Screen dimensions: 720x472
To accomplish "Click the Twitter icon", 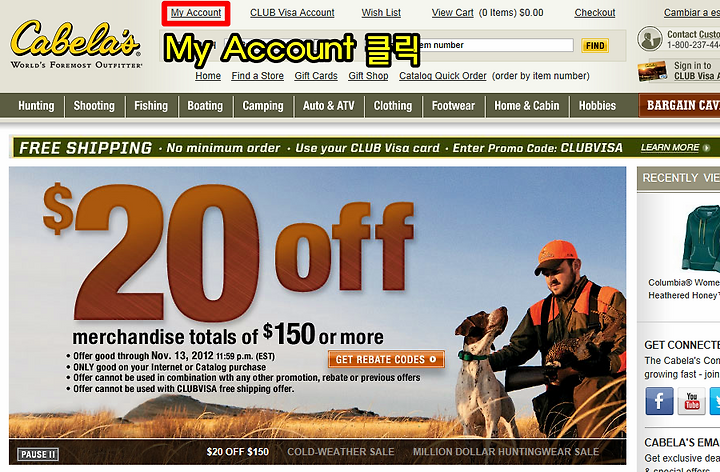I will click(715, 401).
